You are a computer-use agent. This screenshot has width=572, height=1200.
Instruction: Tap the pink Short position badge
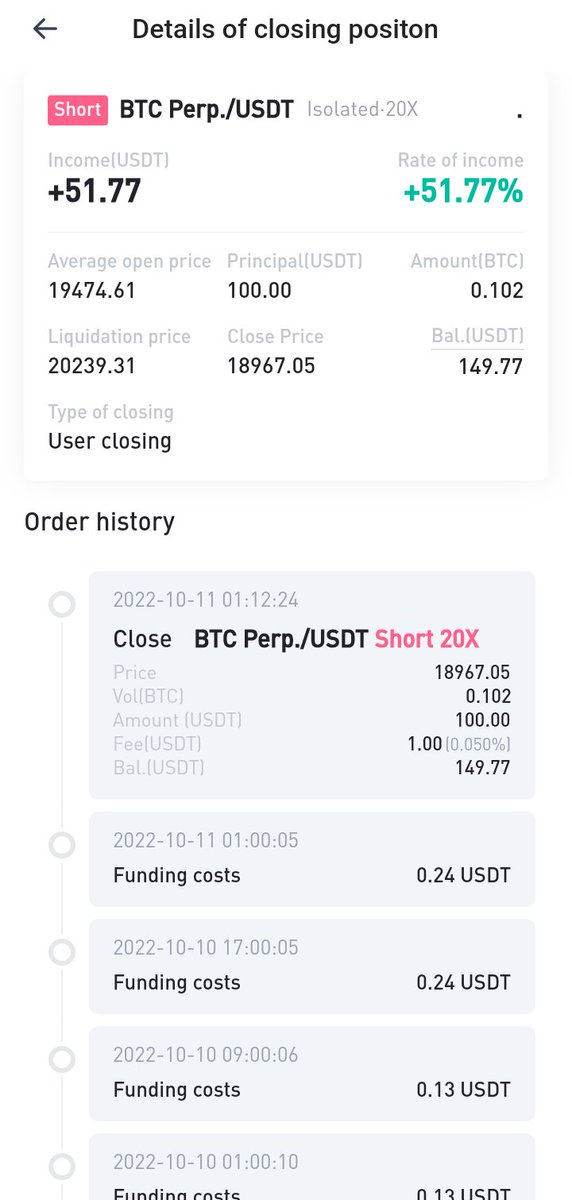[x=78, y=109]
